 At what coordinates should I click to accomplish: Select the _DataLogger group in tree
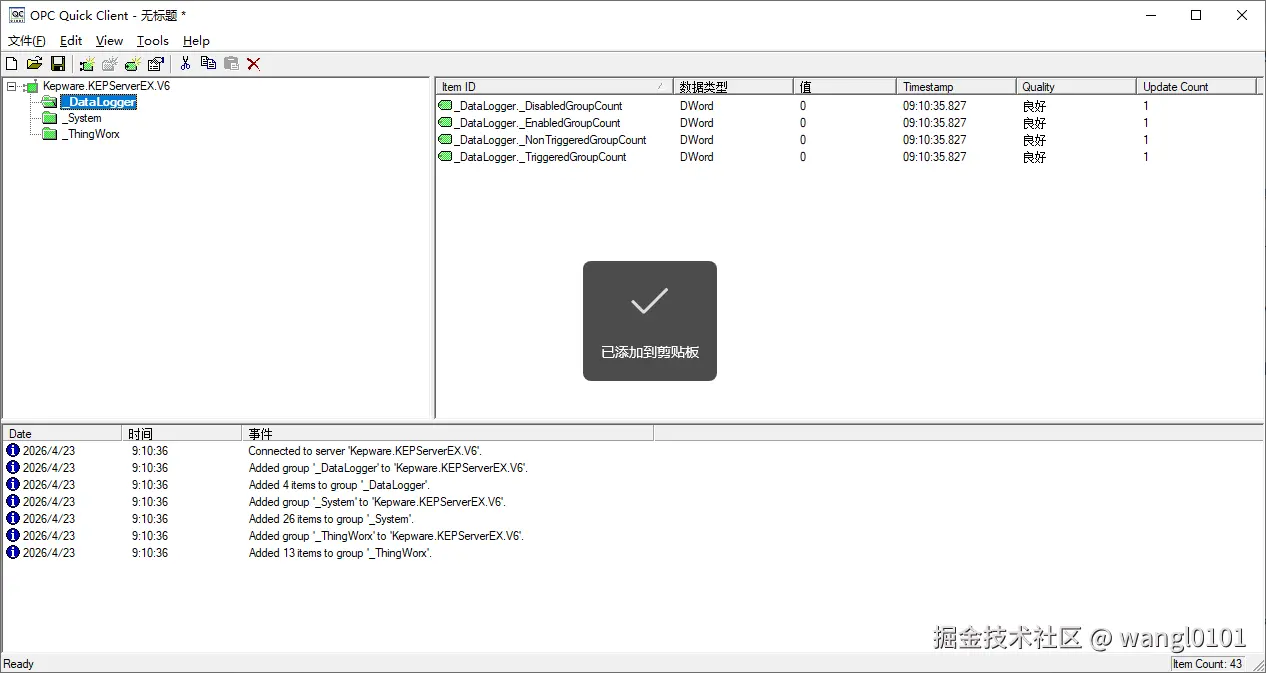point(98,102)
